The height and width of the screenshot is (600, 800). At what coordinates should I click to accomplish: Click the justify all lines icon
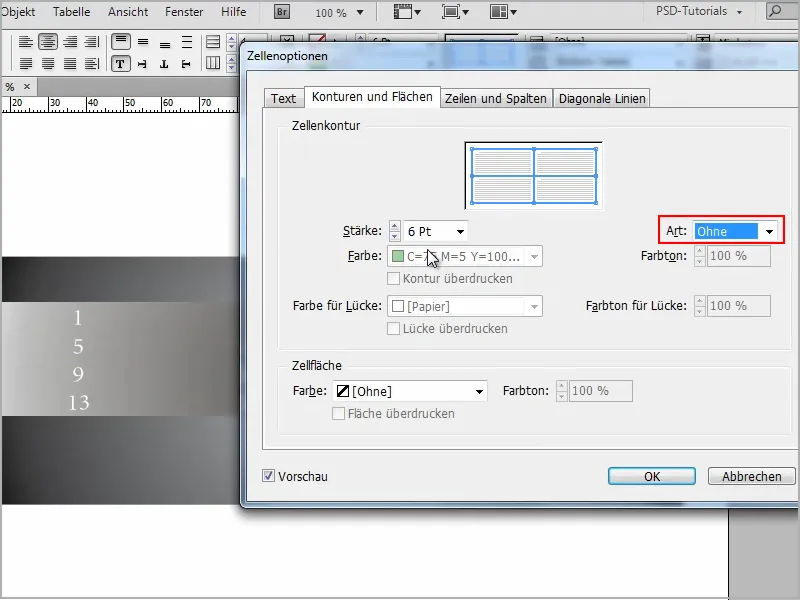click(70, 64)
